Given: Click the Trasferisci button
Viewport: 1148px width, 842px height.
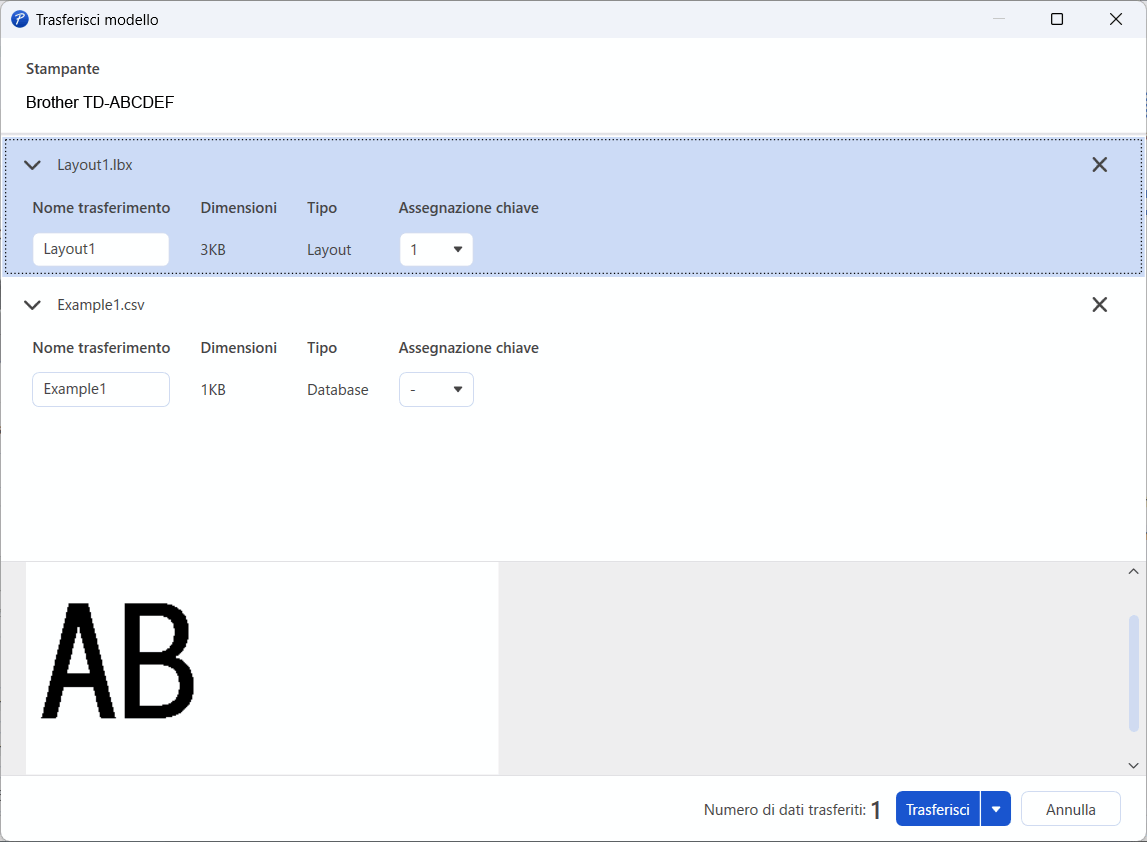Looking at the screenshot, I should (938, 809).
